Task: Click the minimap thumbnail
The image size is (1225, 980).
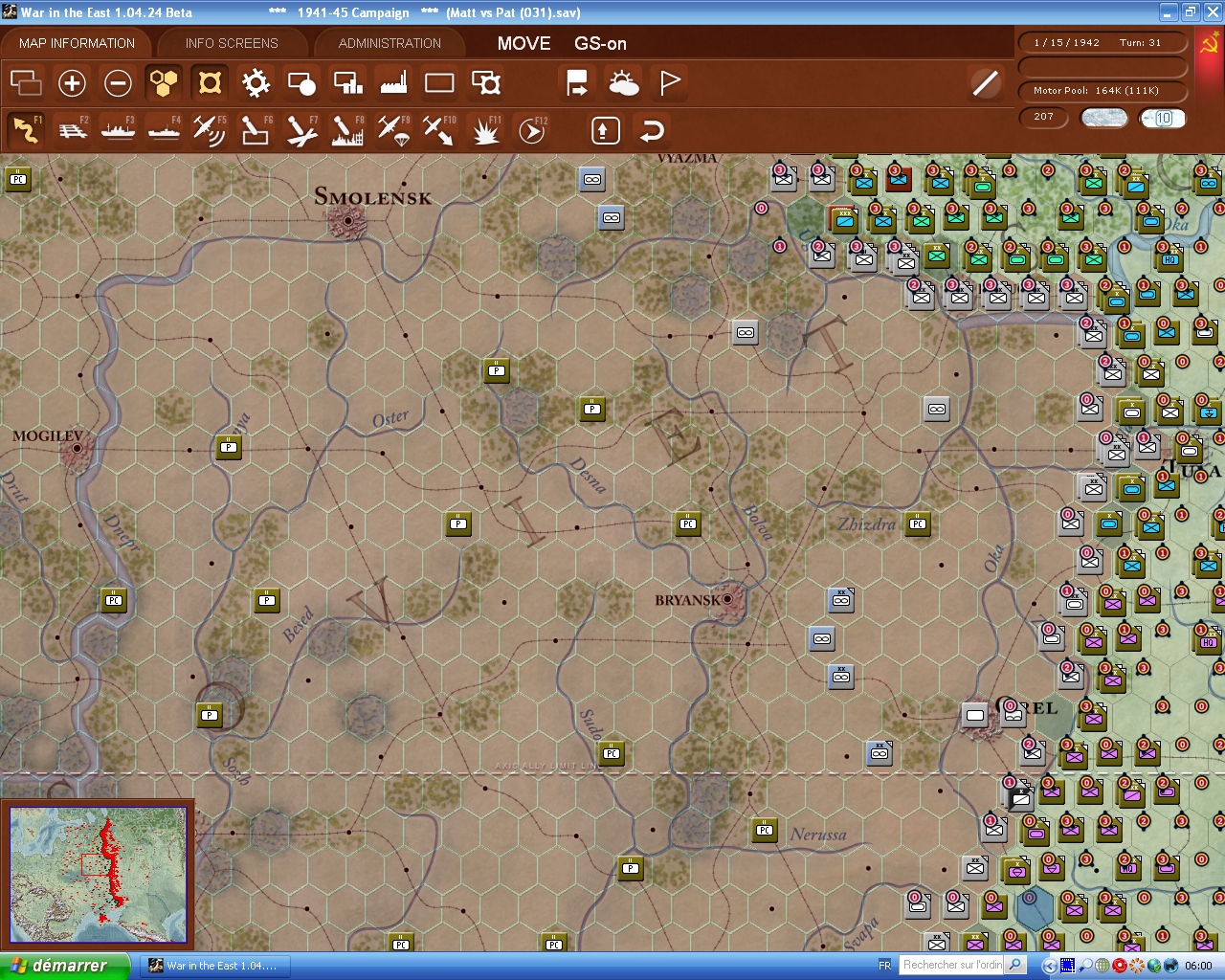Action: [98, 875]
